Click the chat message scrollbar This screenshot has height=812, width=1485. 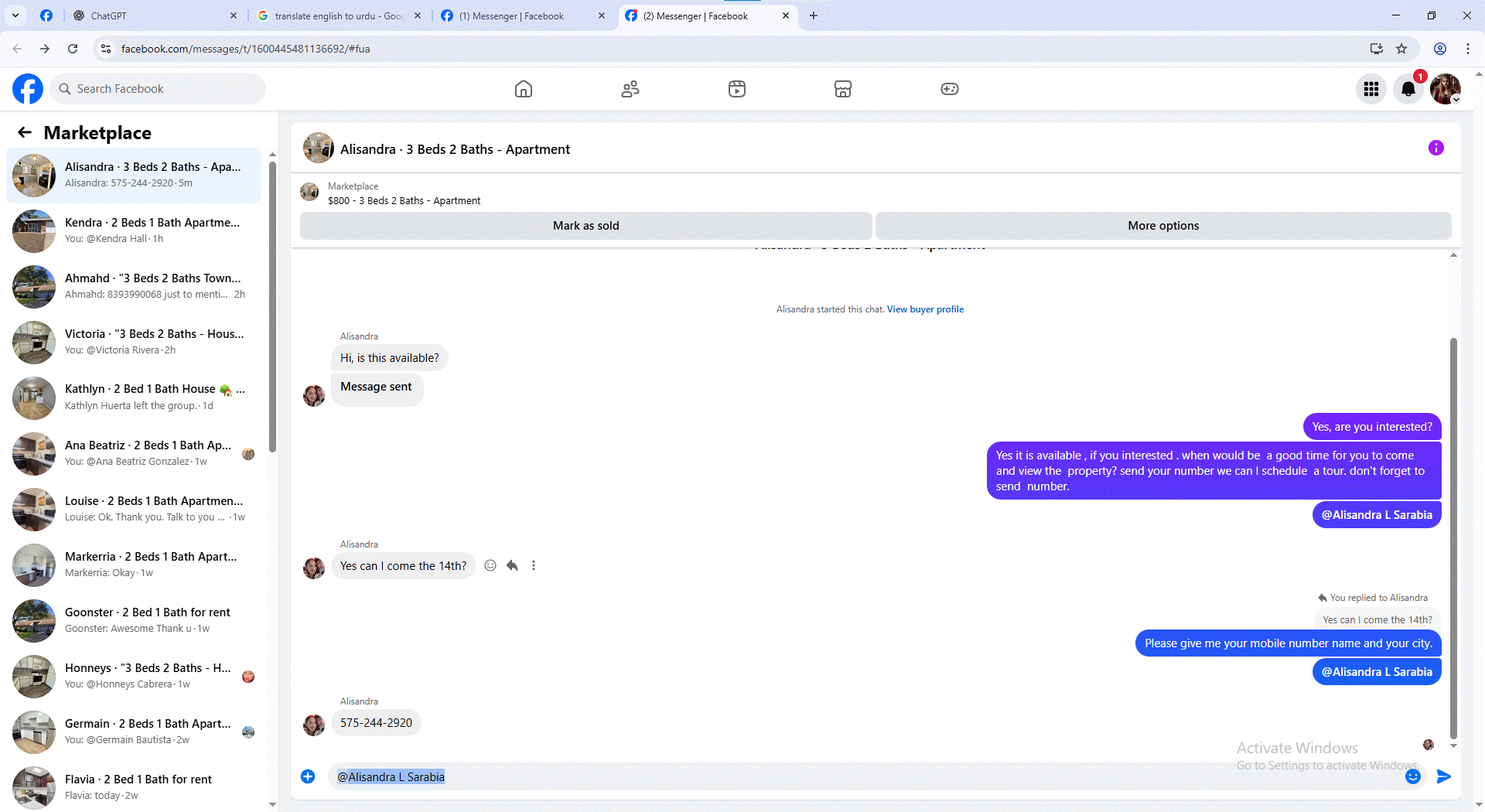[1453, 537]
